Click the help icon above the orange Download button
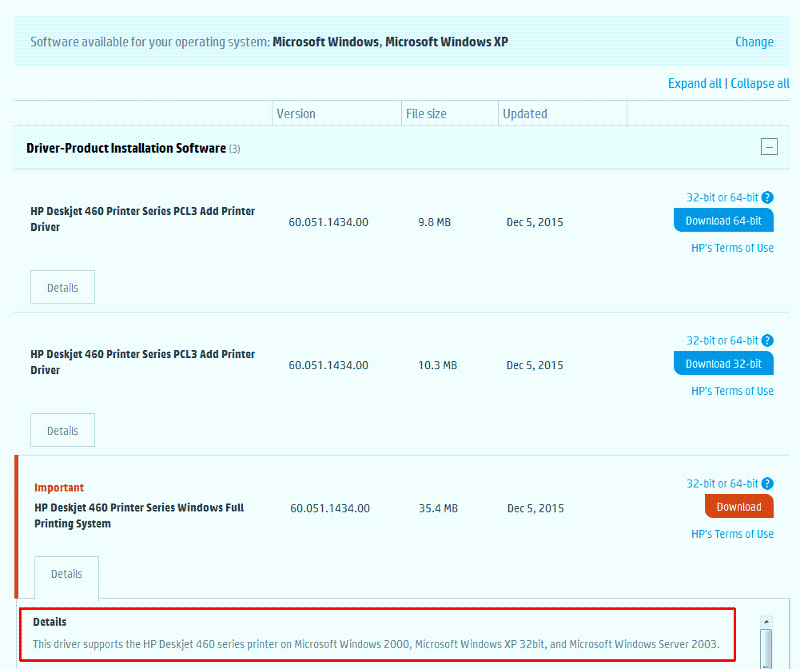 tap(767, 484)
